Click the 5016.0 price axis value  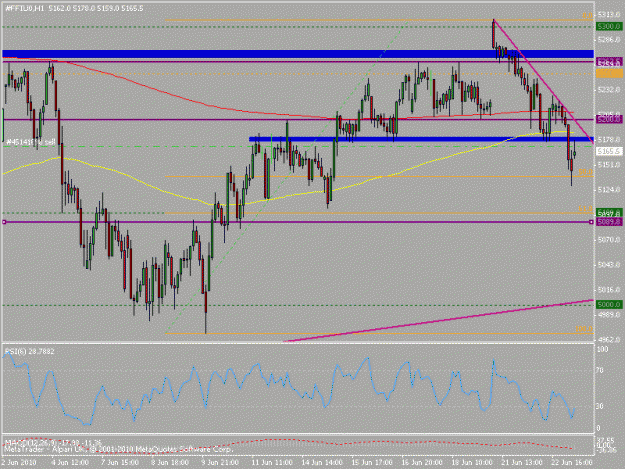(609, 290)
